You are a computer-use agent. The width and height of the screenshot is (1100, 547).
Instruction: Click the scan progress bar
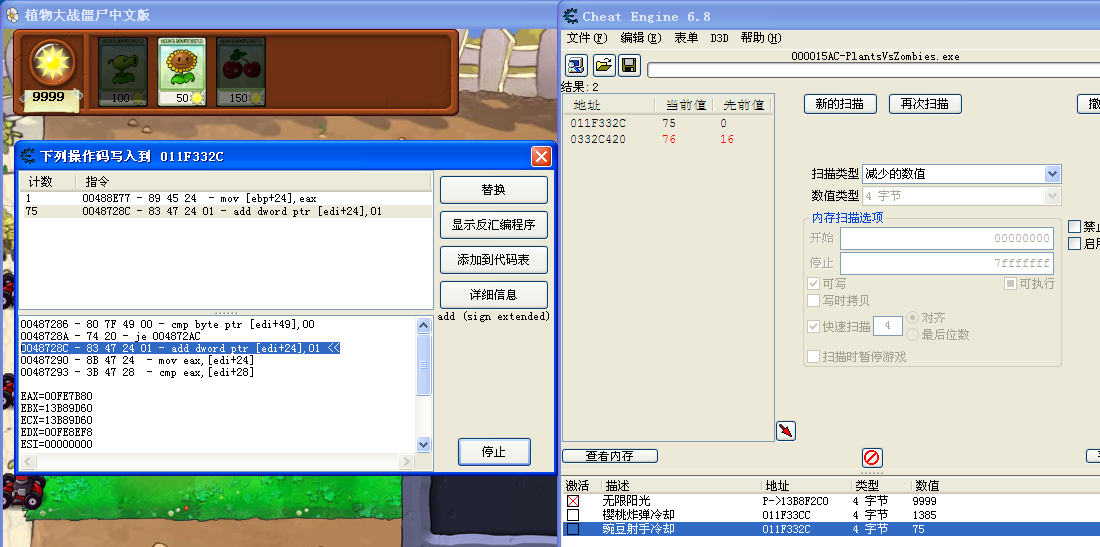pyautogui.click(x=873, y=70)
